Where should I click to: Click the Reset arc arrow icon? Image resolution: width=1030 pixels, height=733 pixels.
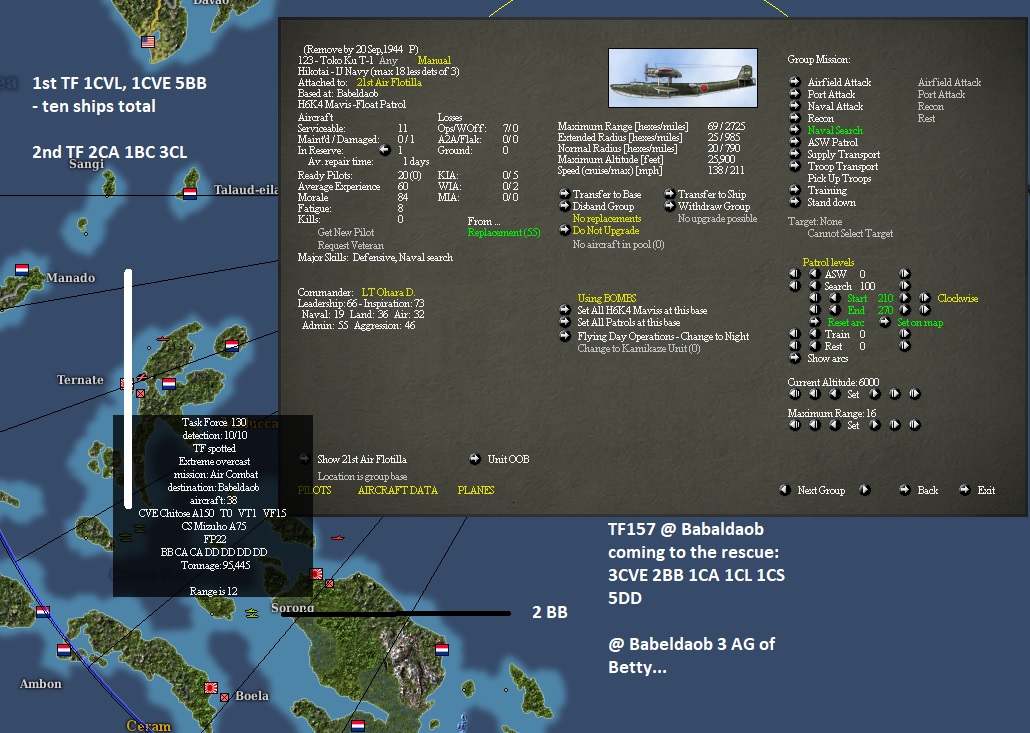[x=815, y=322]
